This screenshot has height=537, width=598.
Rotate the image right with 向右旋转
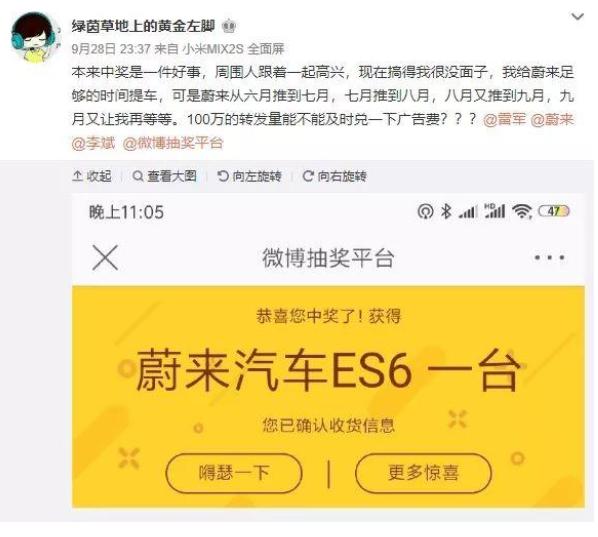334,176
